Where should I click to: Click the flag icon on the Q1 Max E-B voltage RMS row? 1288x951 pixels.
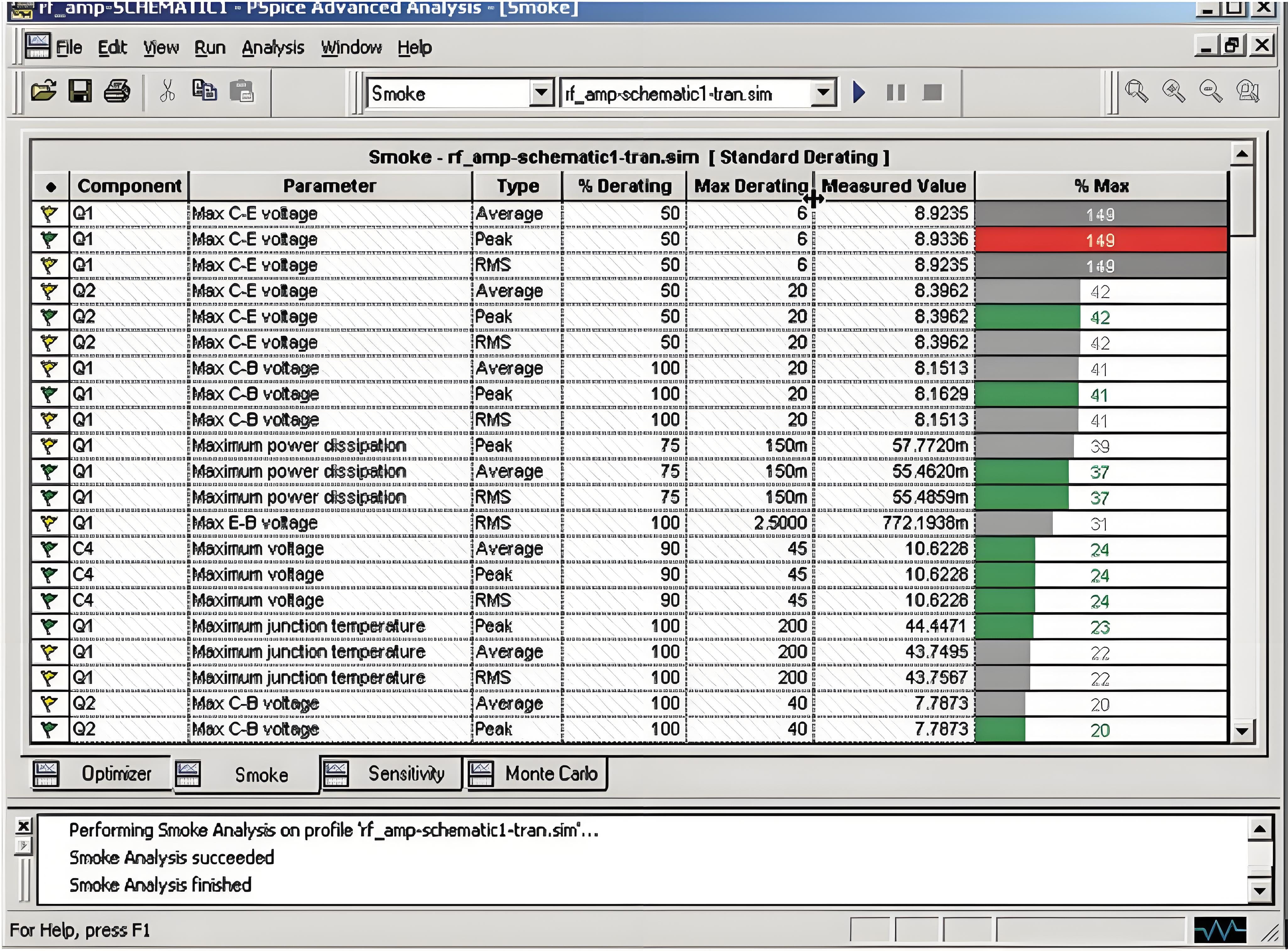(50, 523)
